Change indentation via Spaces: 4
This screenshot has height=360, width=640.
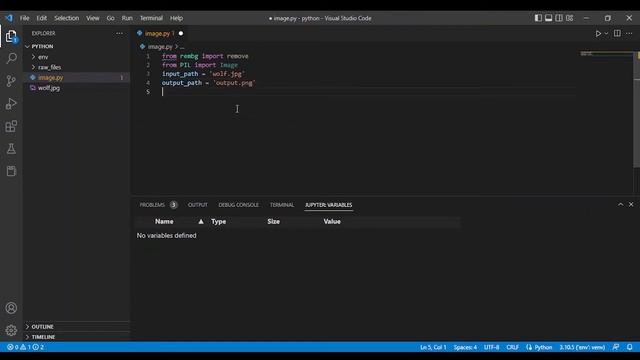(x=465, y=347)
